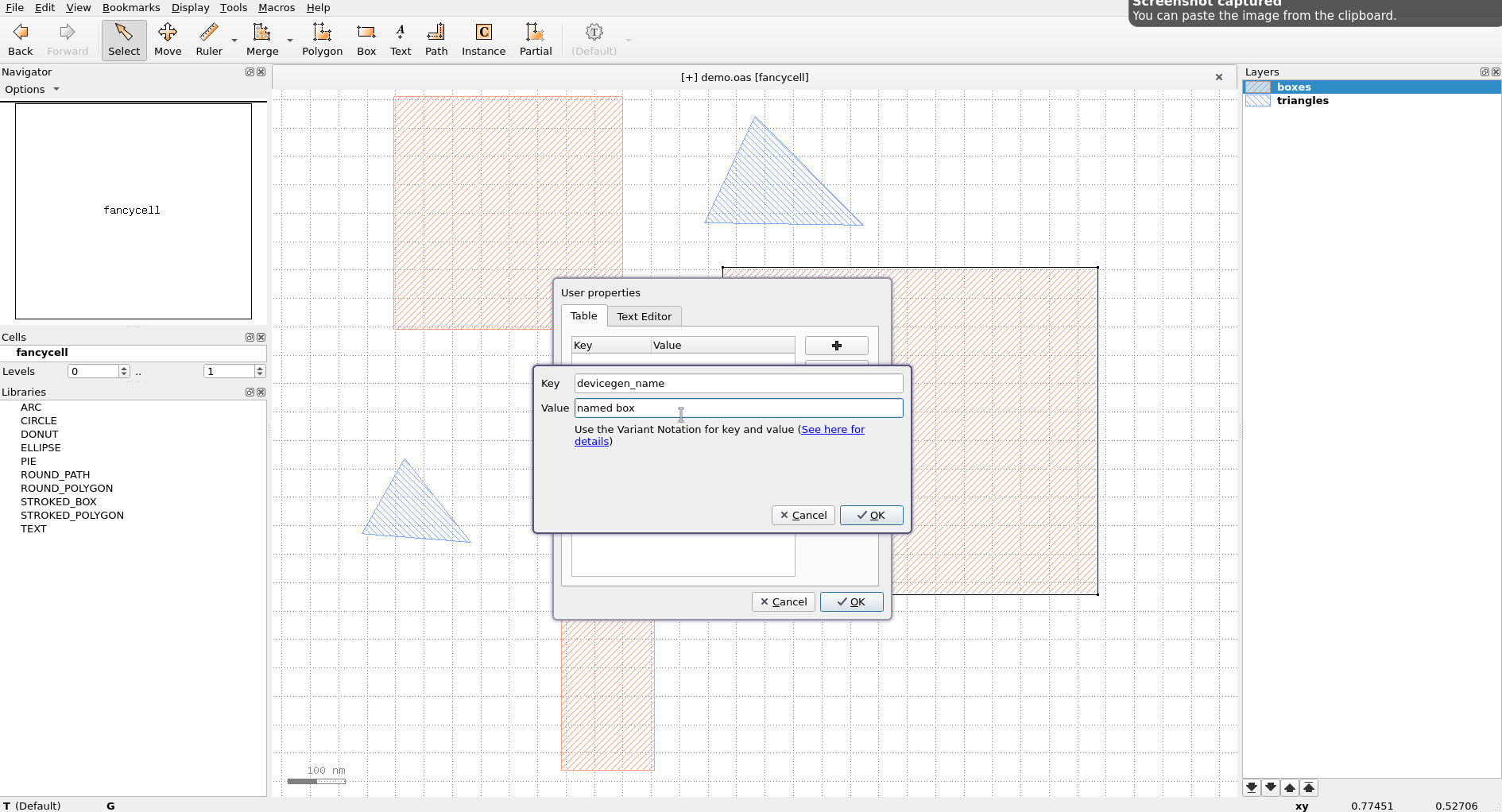Select the Text tool

(400, 38)
